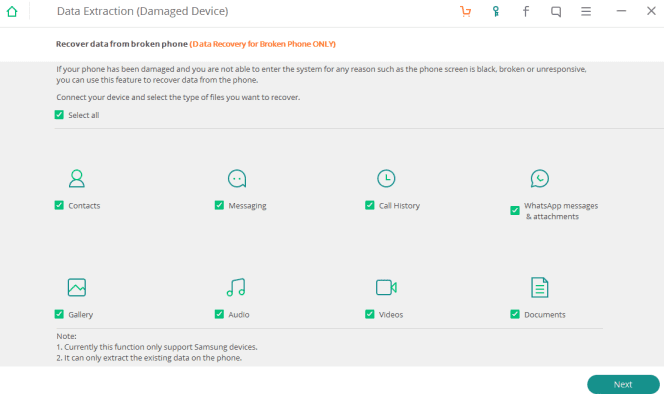This screenshot has width=664, height=394.
Task: Click the key registration icon
Action: tap(495, 11)
